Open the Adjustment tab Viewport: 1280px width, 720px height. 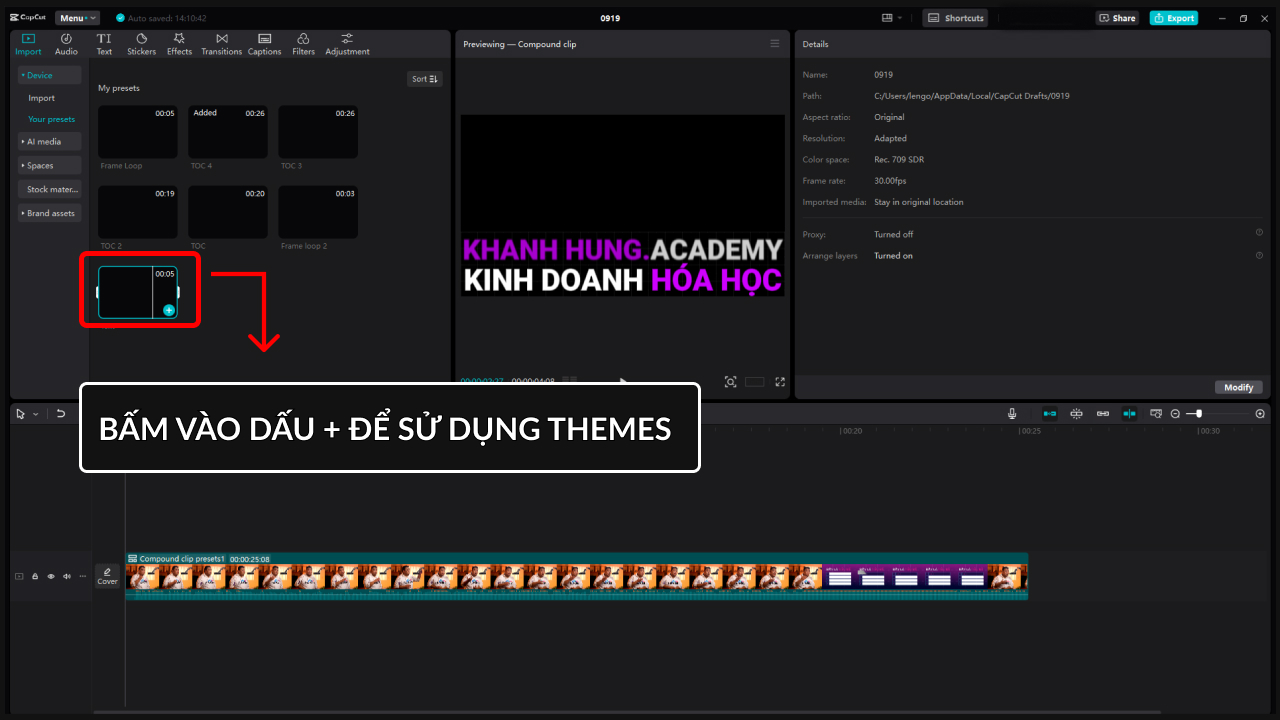pos(347,44)
